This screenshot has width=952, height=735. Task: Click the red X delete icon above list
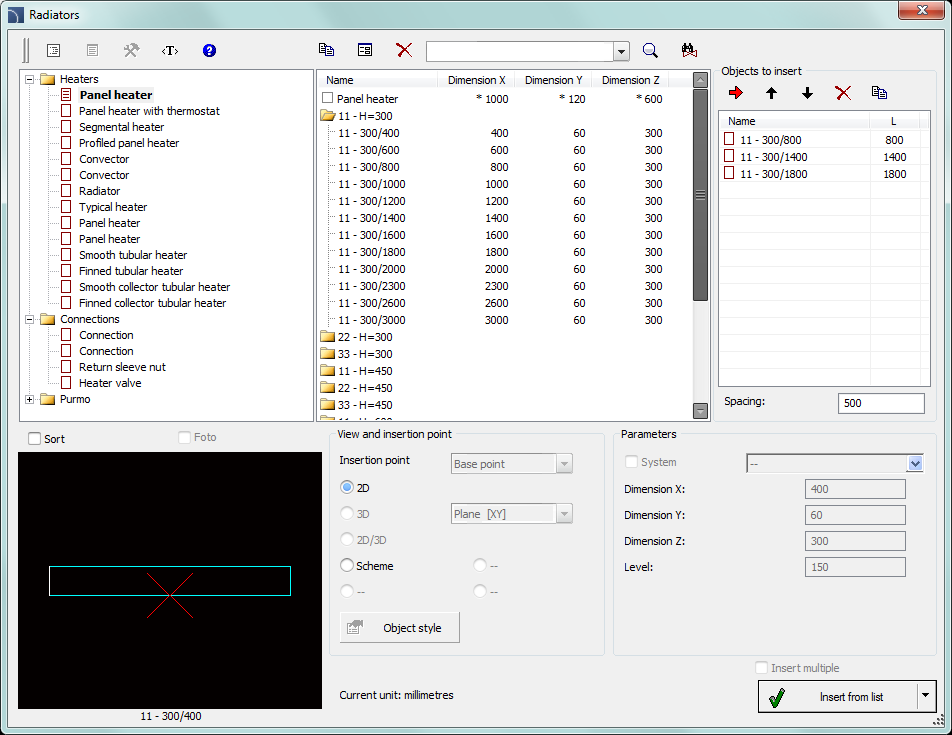[404, 50]
